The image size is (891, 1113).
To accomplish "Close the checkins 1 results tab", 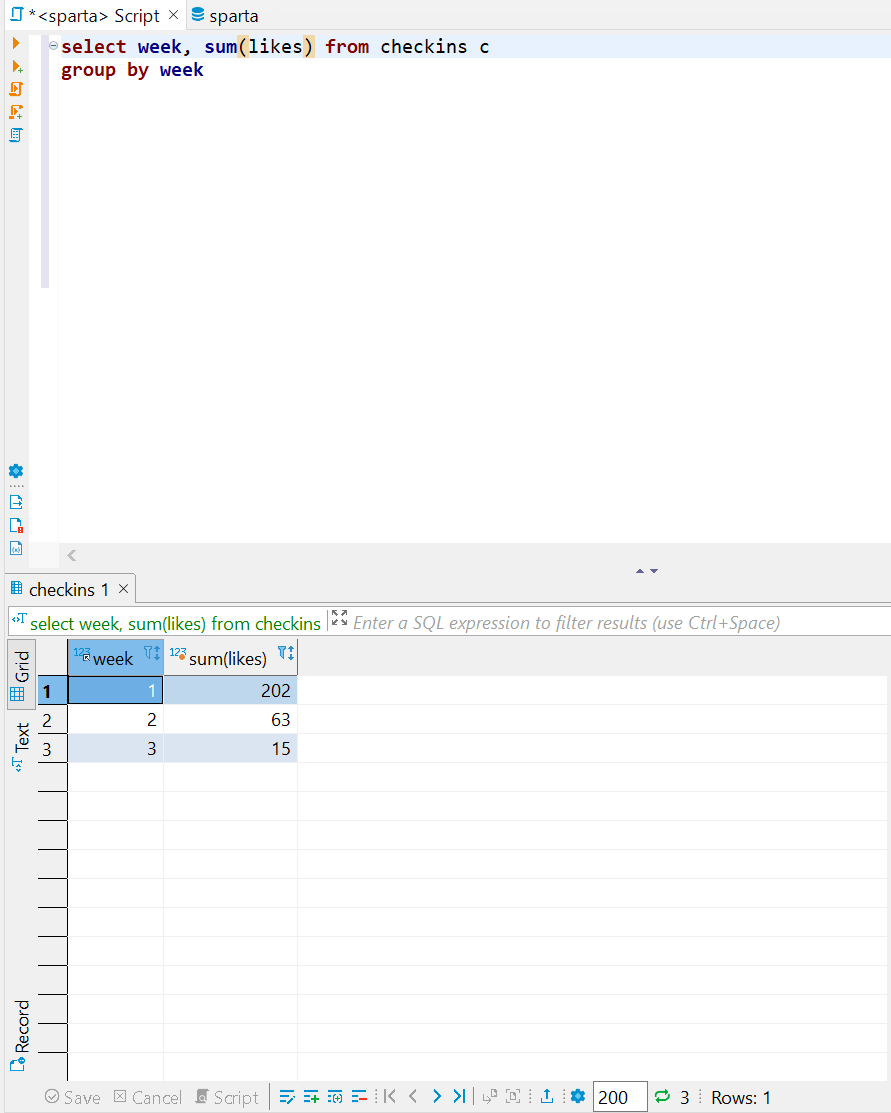I will coord(124,588).
